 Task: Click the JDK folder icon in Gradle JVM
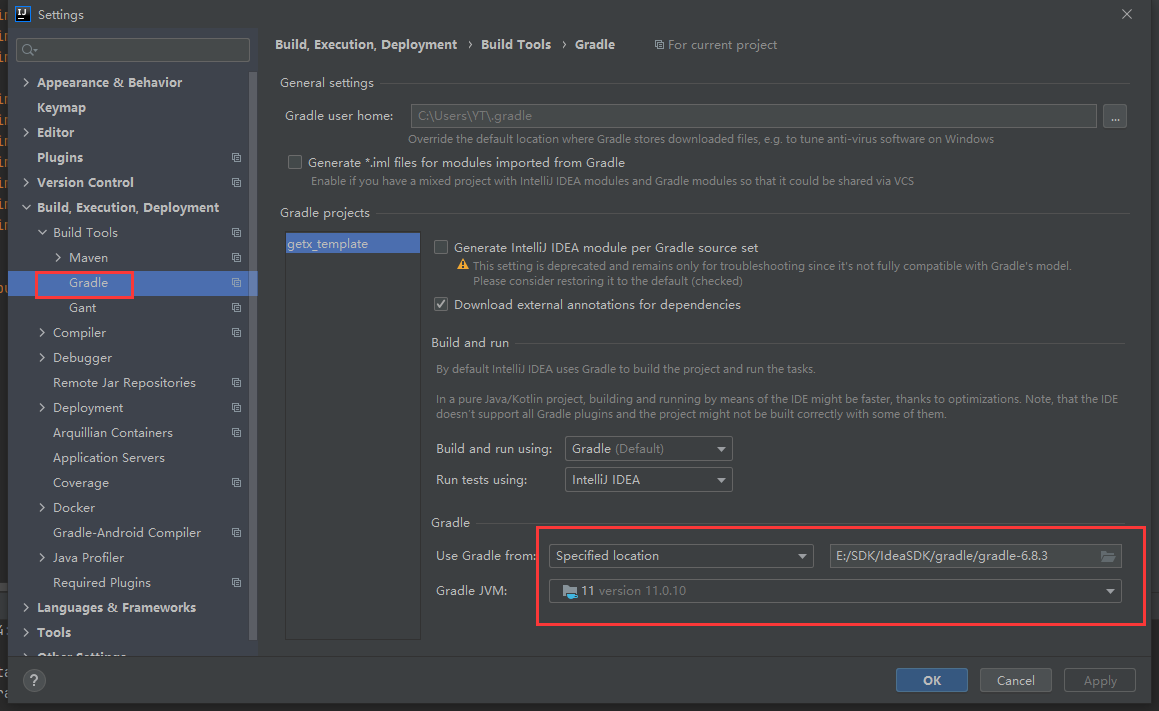click(570, 591)
